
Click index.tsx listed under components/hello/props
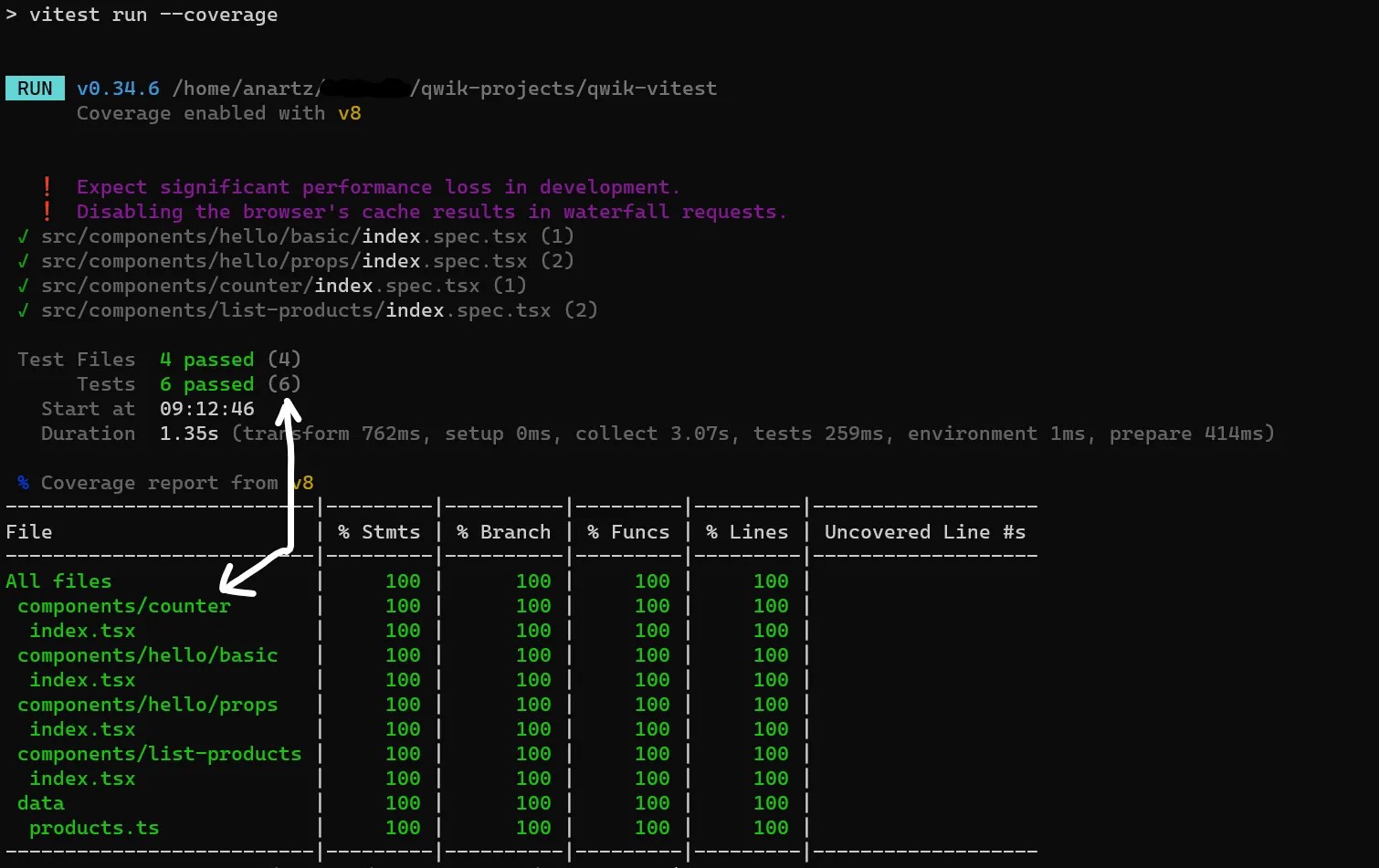point(82,729)
